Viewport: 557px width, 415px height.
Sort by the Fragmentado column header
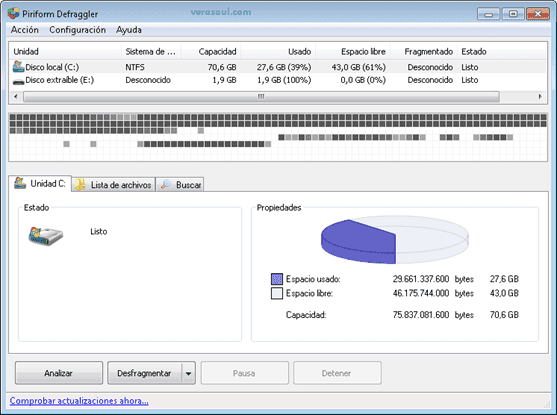click(x=424, y=52)
